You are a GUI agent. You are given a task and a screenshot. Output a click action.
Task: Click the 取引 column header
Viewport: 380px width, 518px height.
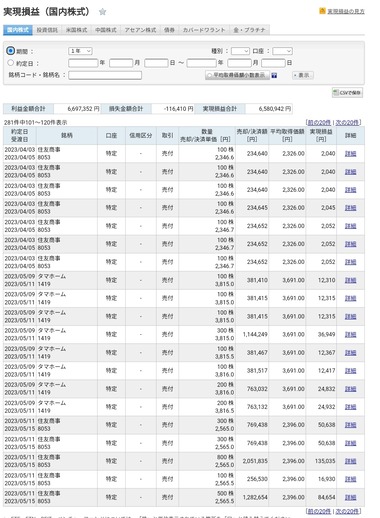click(167, 136)
